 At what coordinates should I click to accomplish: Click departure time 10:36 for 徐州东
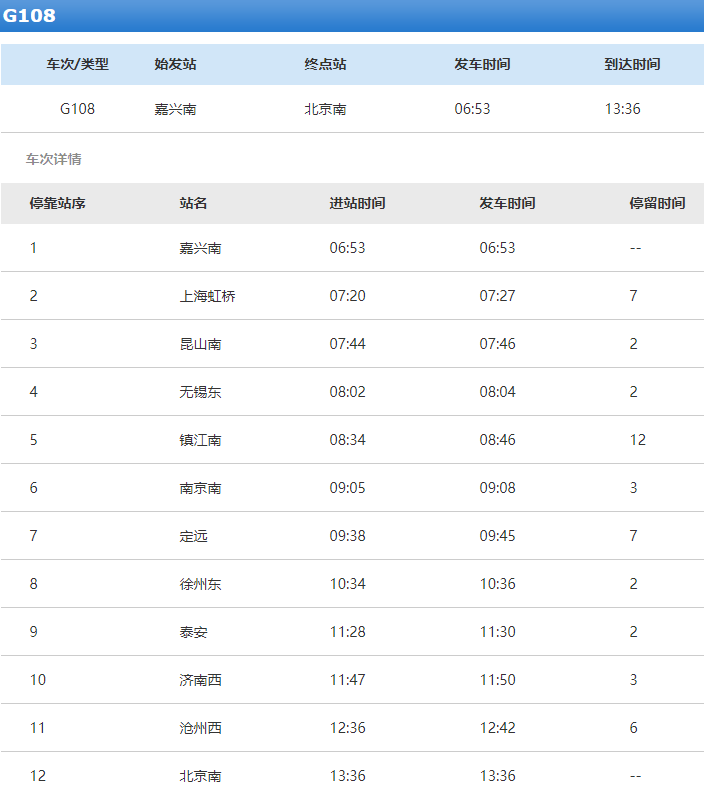[x=497, y=583]
